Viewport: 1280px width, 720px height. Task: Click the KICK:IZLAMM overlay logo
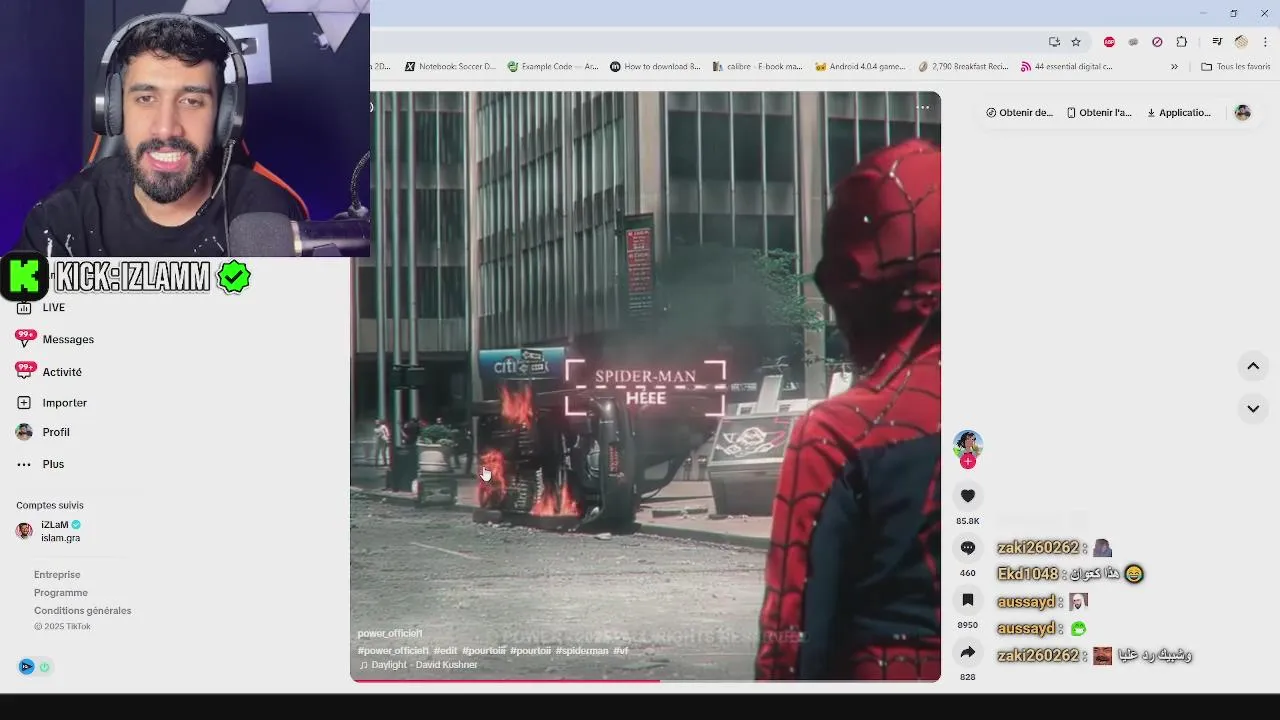click(x=126, y=277)
